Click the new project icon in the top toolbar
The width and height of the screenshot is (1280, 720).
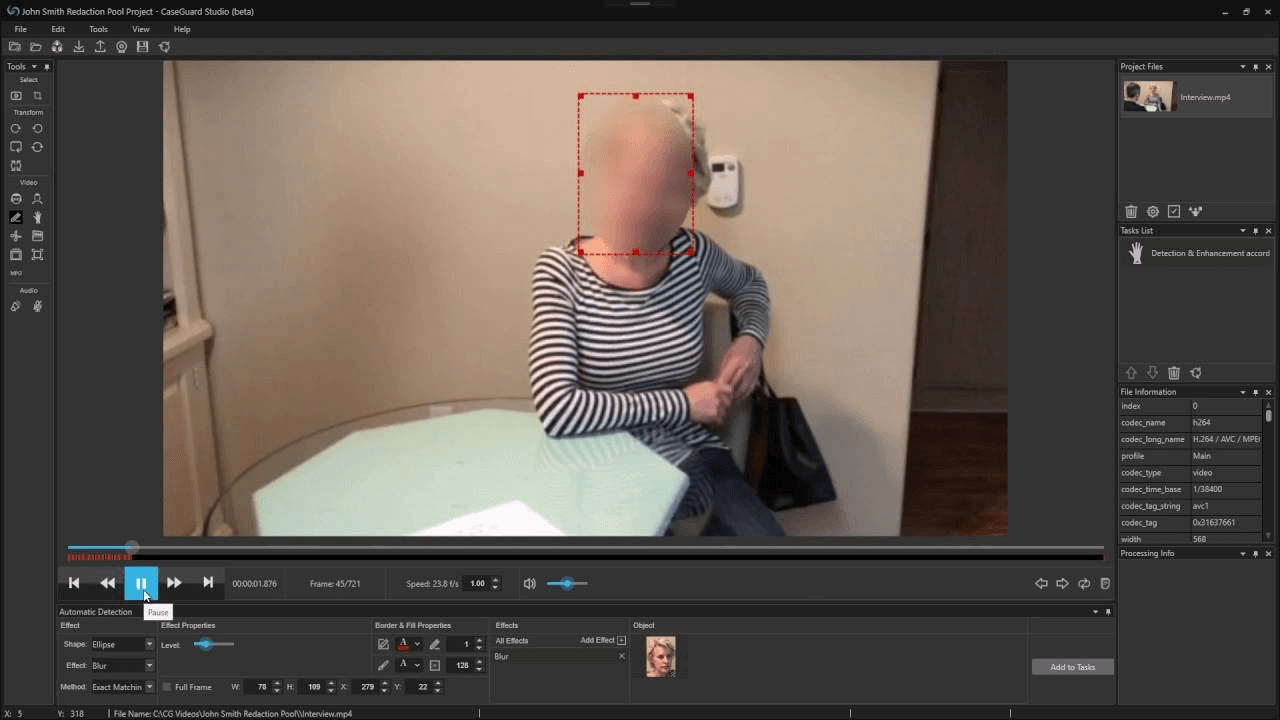[14, 47]
